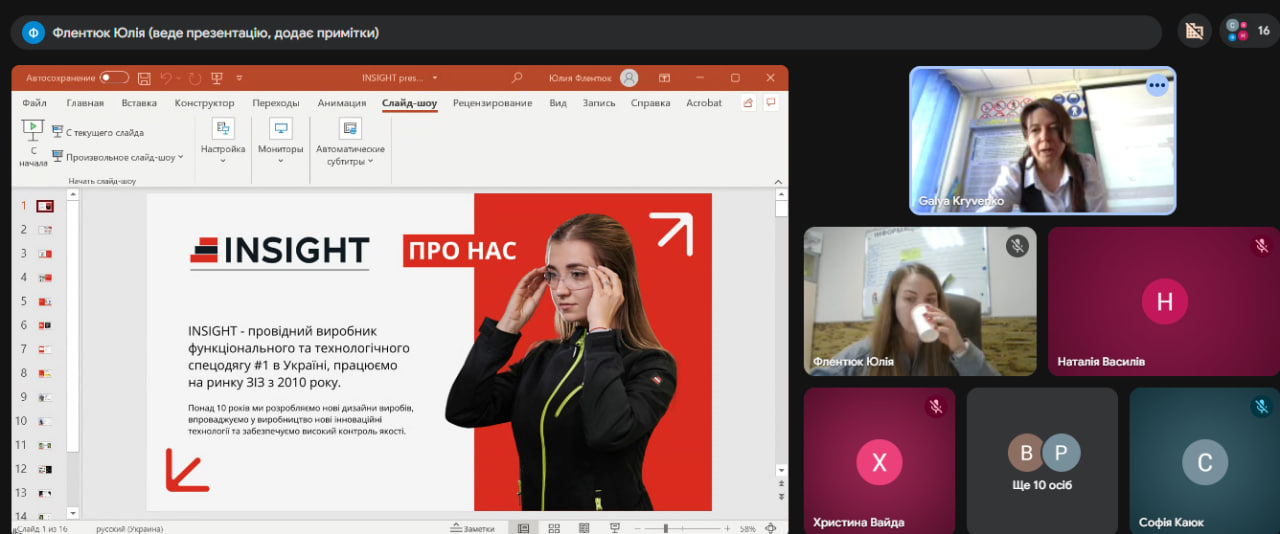Click present-from-start icon in quick access toolbar

pyautogui.click(x=217, y=78)
